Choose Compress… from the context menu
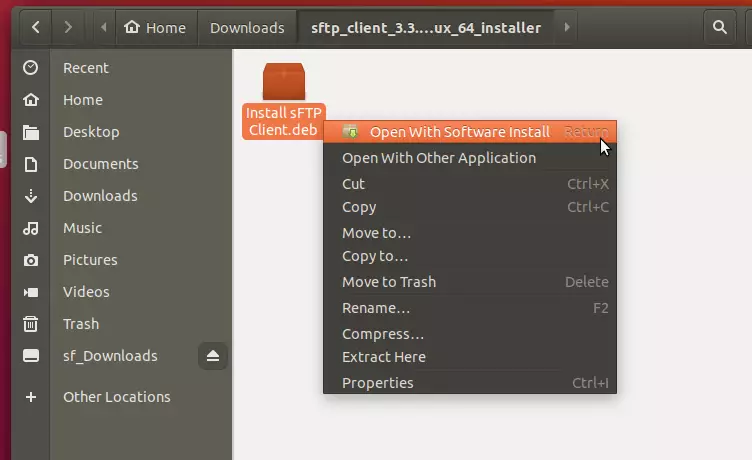 pos(470,334)
